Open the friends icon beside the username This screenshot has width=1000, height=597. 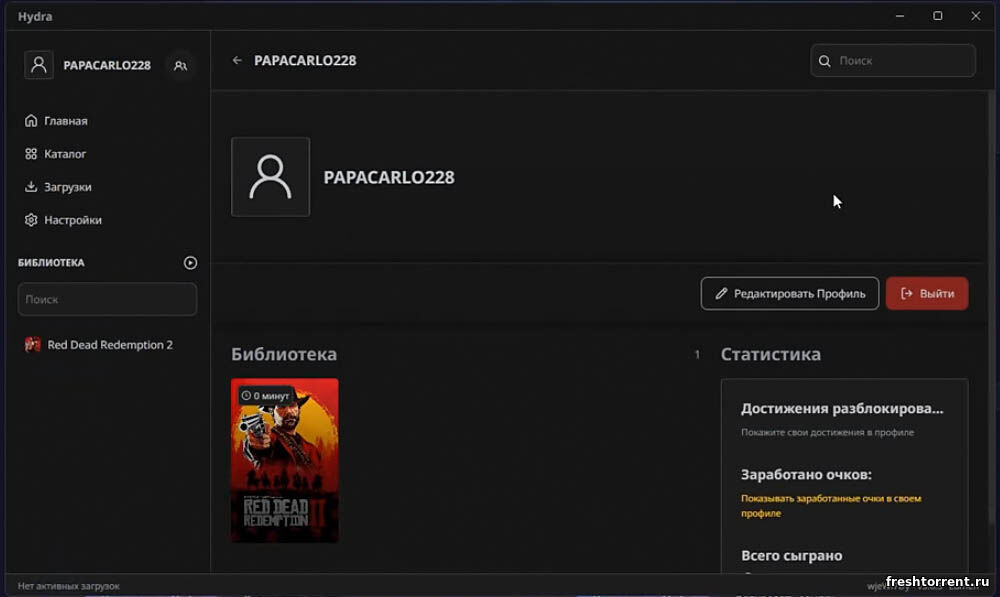(180, 65)
